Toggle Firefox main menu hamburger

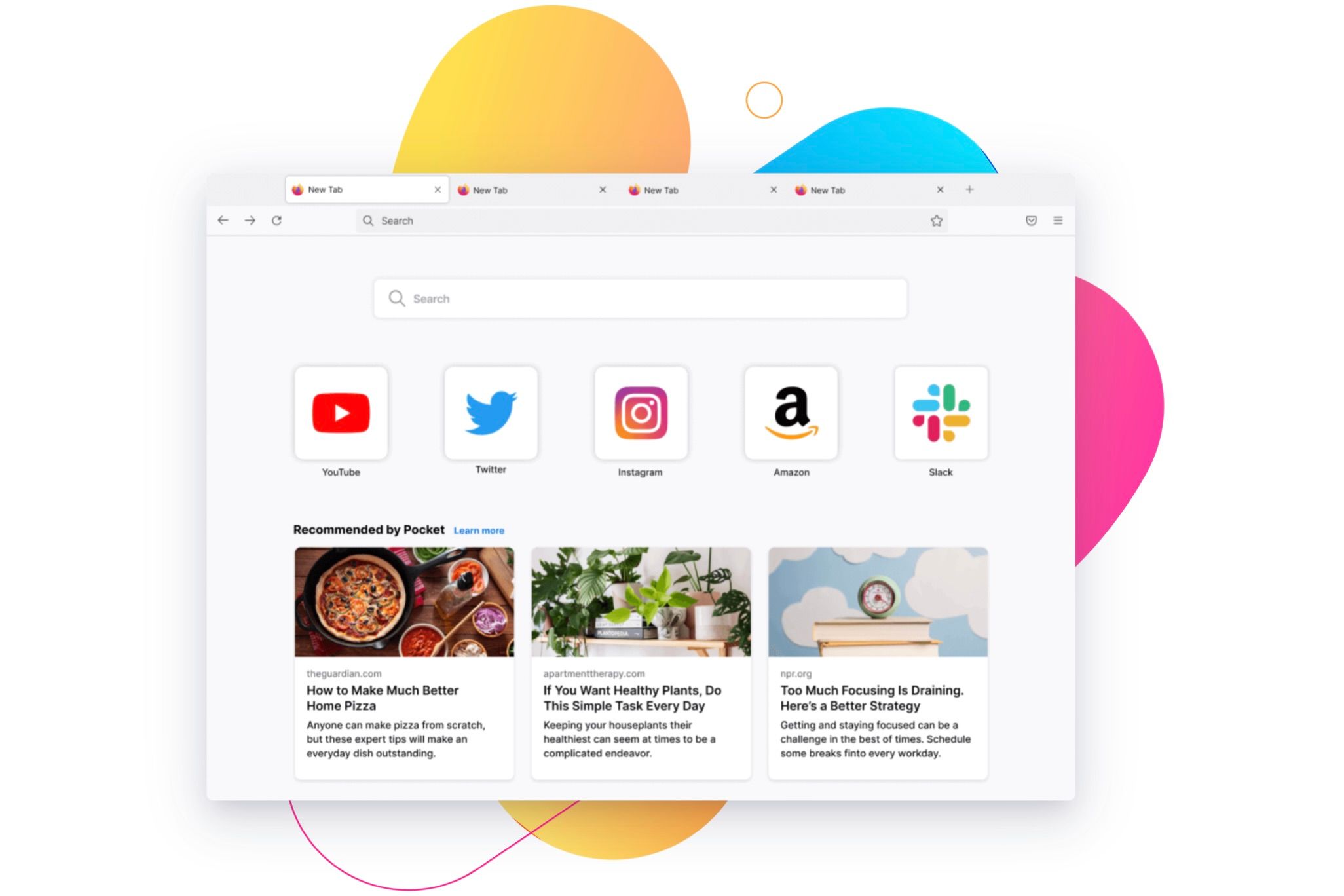(x=1058, y=220)
